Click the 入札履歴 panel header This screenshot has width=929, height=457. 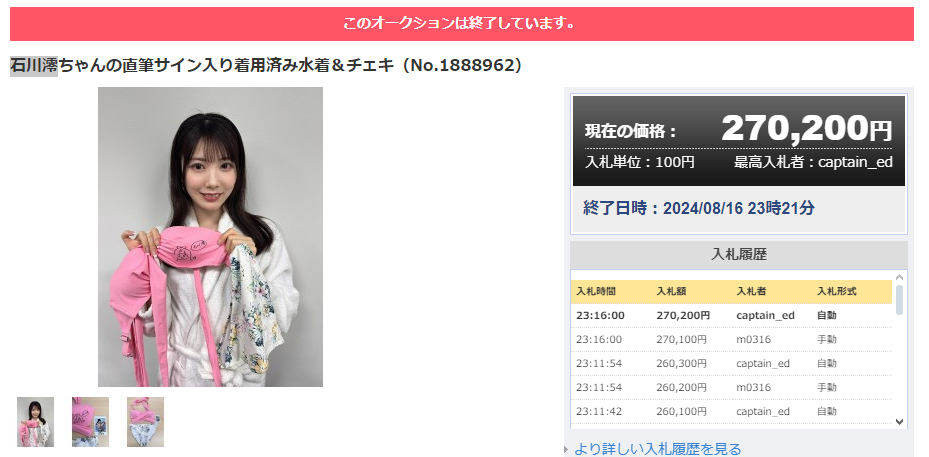point(739,255)
